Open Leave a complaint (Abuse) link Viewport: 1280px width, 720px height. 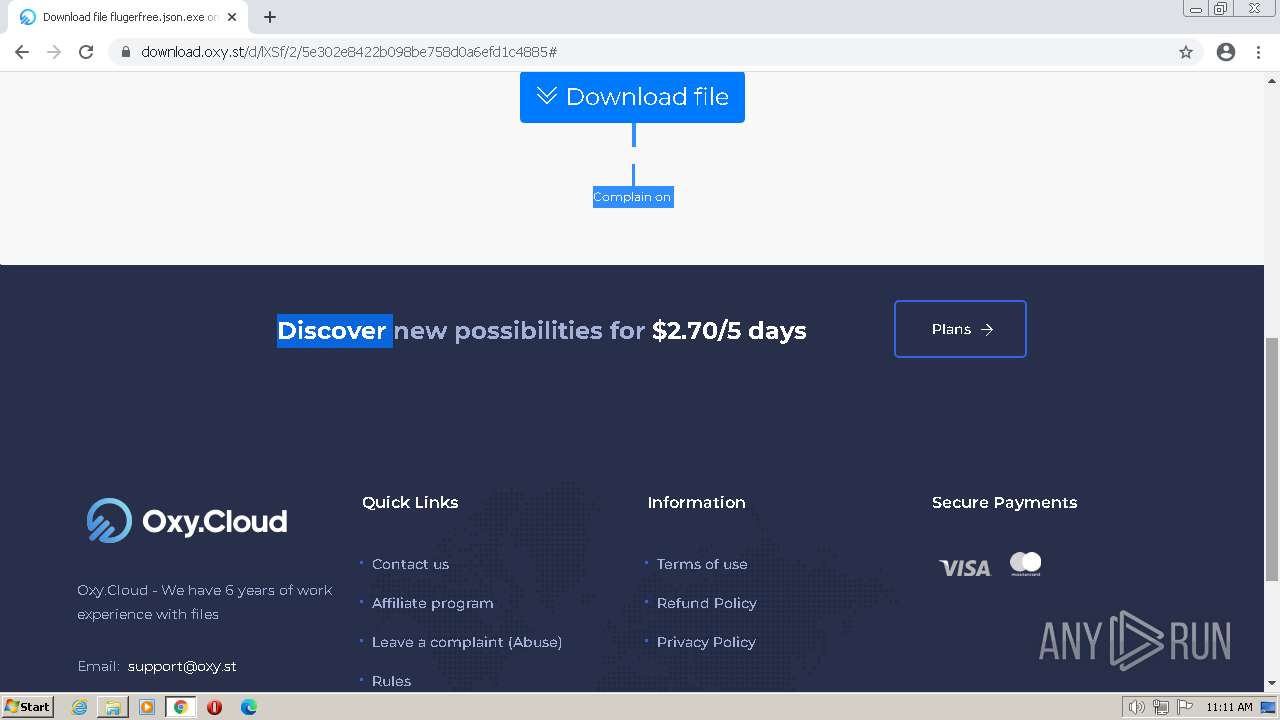pos(467,642)
